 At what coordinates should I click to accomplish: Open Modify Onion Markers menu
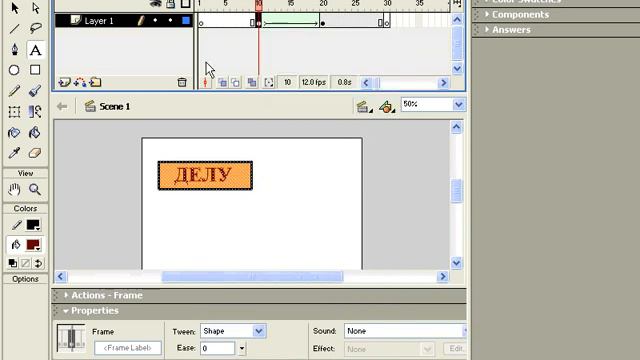point(269,83)
